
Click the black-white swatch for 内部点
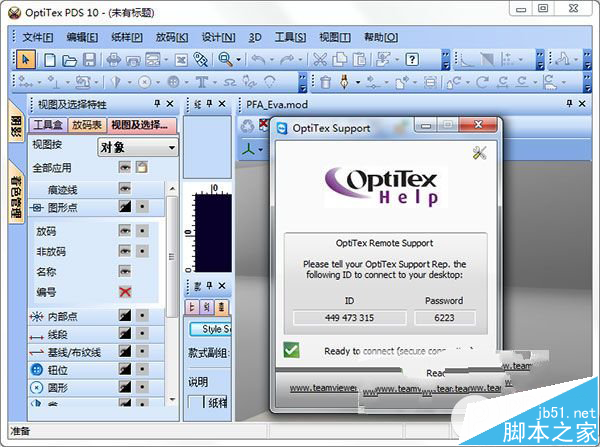point(125,315)
